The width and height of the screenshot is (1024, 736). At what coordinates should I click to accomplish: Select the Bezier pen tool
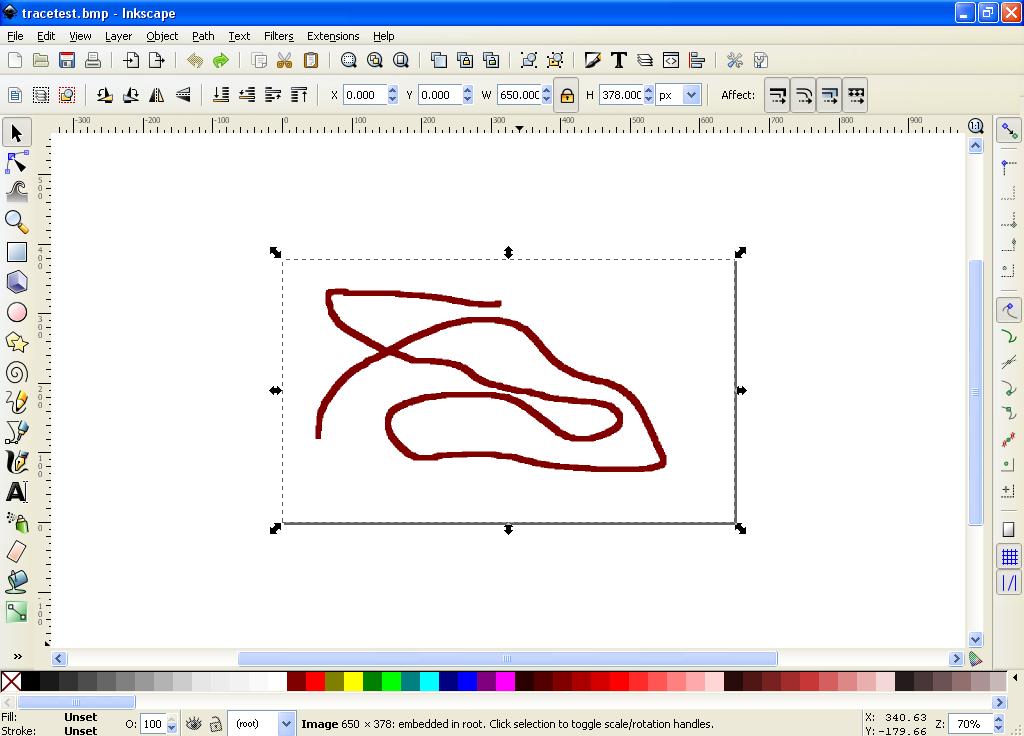(x=16, y=431)
